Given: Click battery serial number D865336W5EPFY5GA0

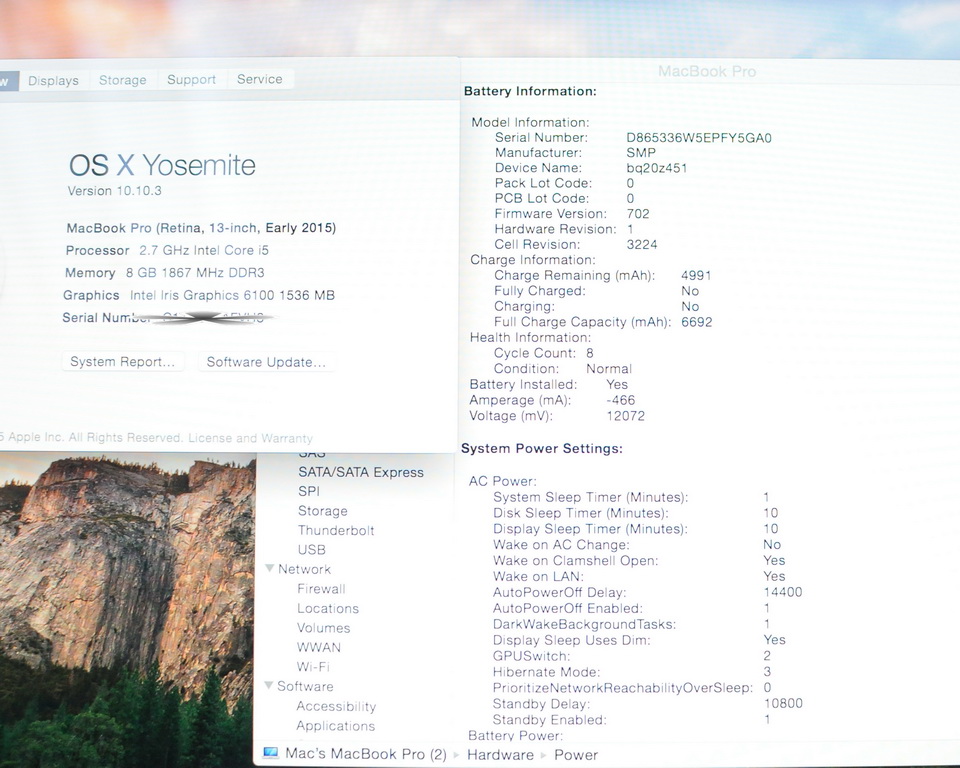Looking at the screenshot, I should pos(699,138).
